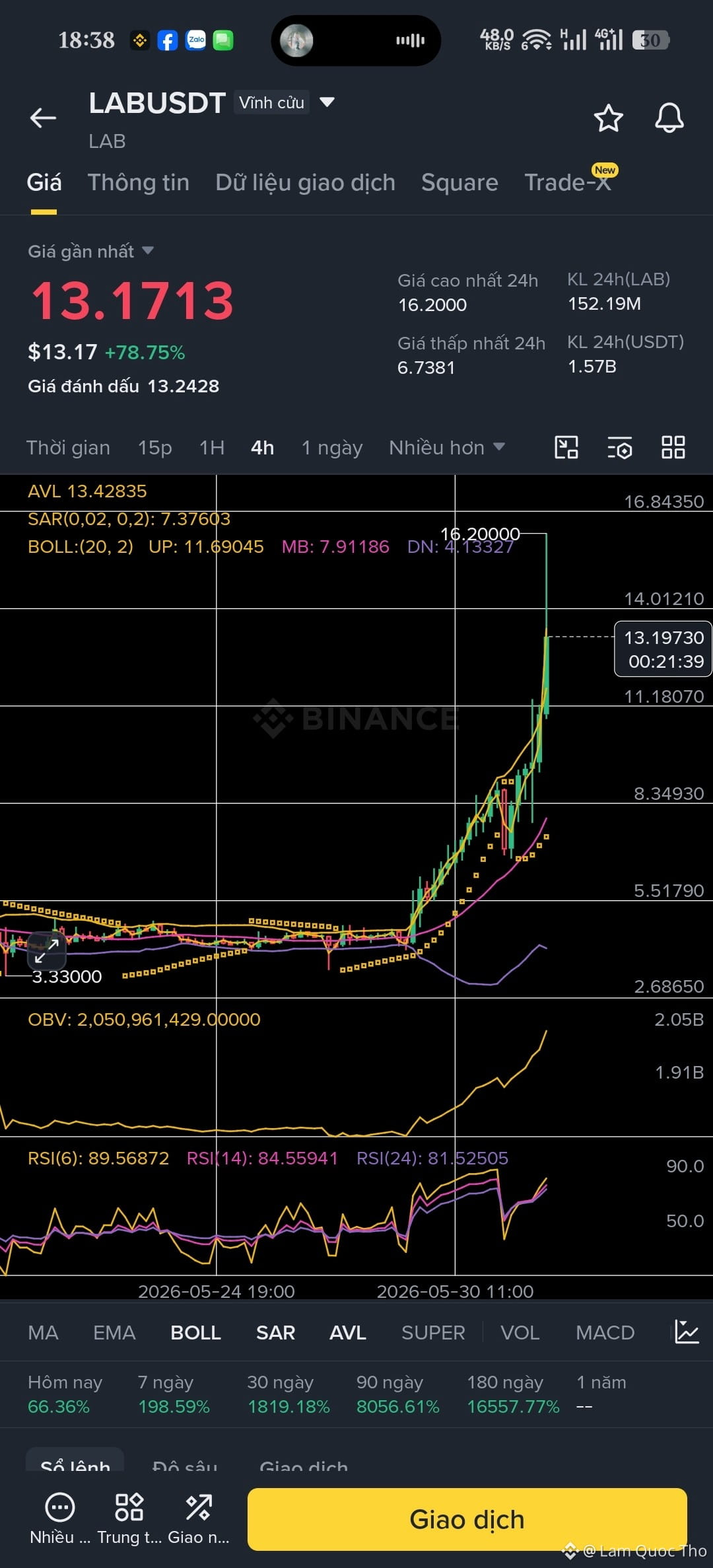The width and height of the screenshot is (713, 1568).
Task: Expand Nhiều hơn timeframe dropdown
Action: tap(447, 447)
